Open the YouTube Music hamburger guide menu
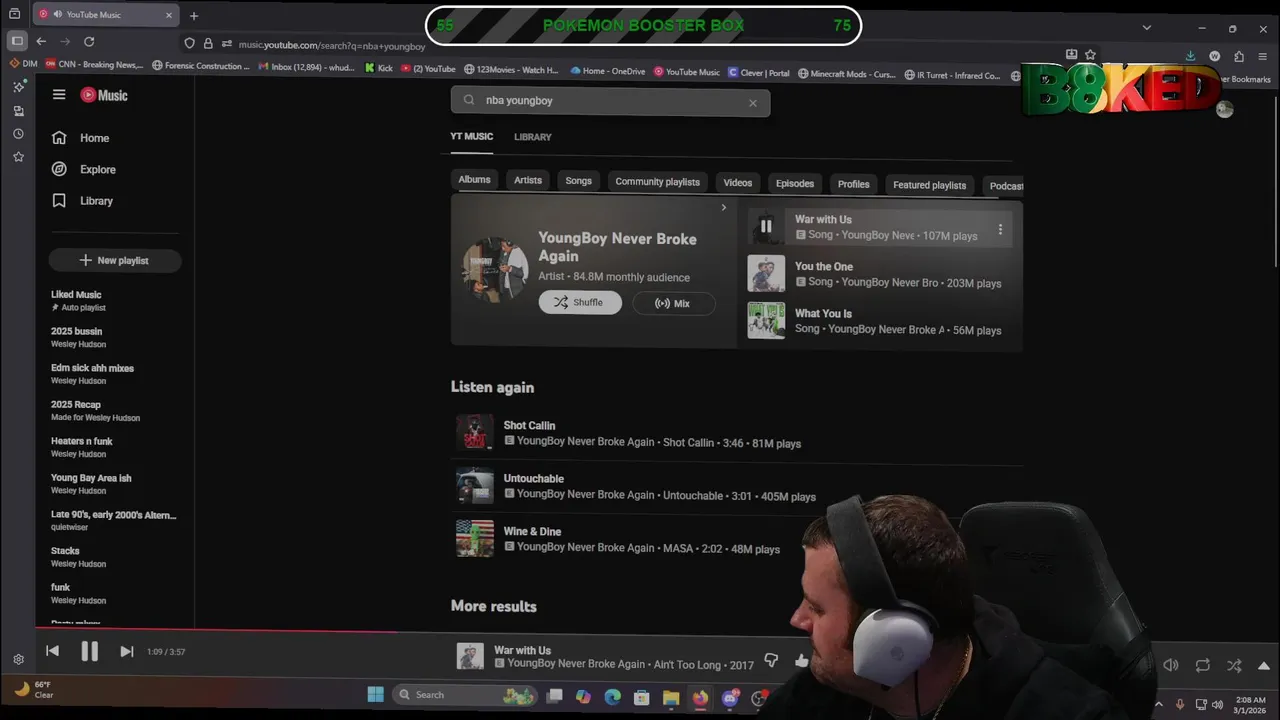The width and height of the screenshot is (1280, 720). 59,94
